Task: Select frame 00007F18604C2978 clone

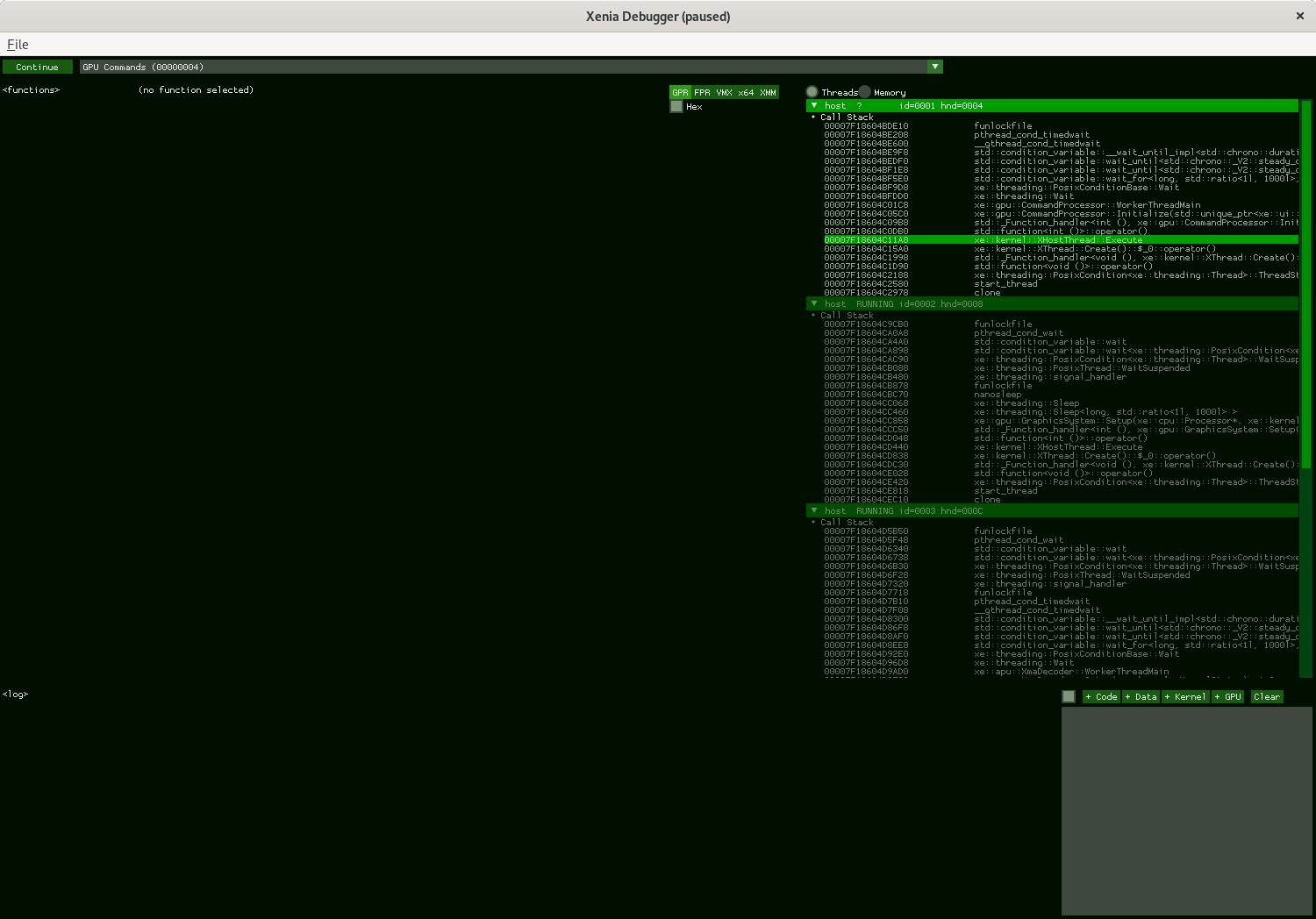Action: tap(1061, 292)
